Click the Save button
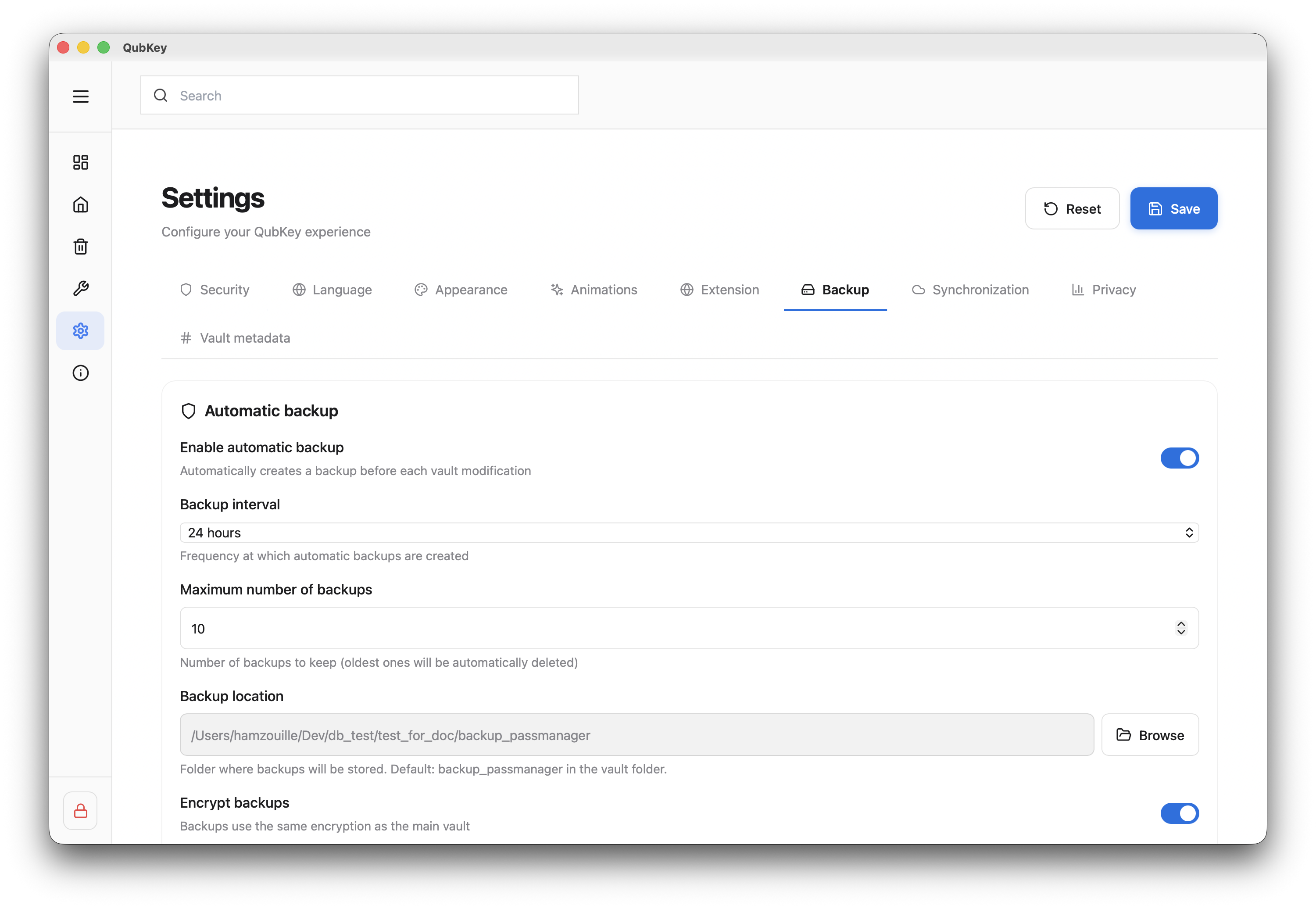The width and height of the screenshot is (1316, 909). 1173,208
